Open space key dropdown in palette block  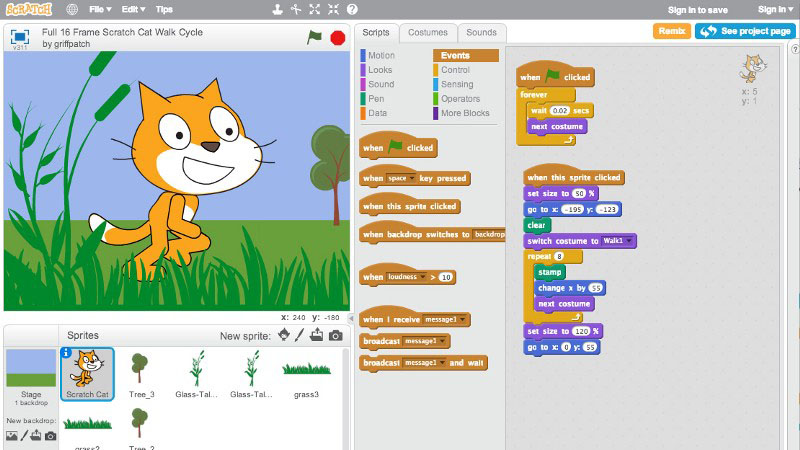401,178
